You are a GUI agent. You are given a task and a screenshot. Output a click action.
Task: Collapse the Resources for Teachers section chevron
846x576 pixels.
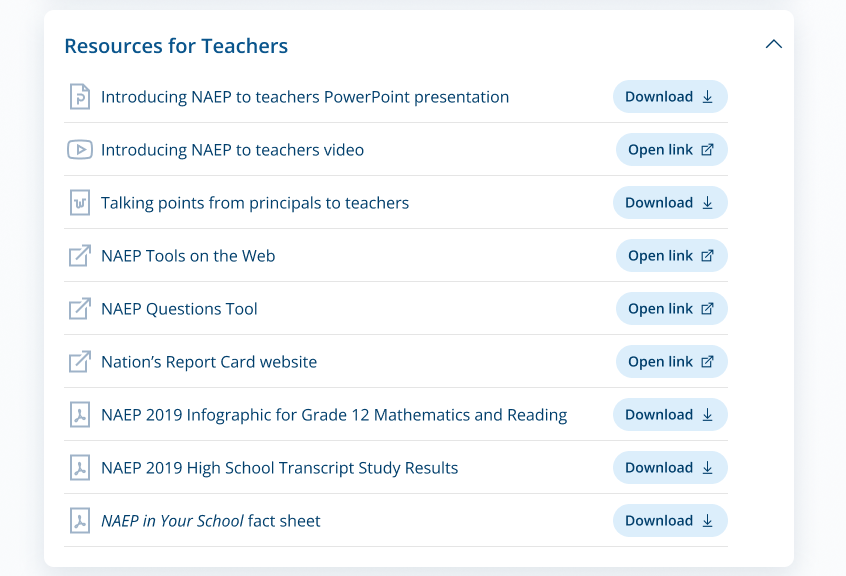773,45
